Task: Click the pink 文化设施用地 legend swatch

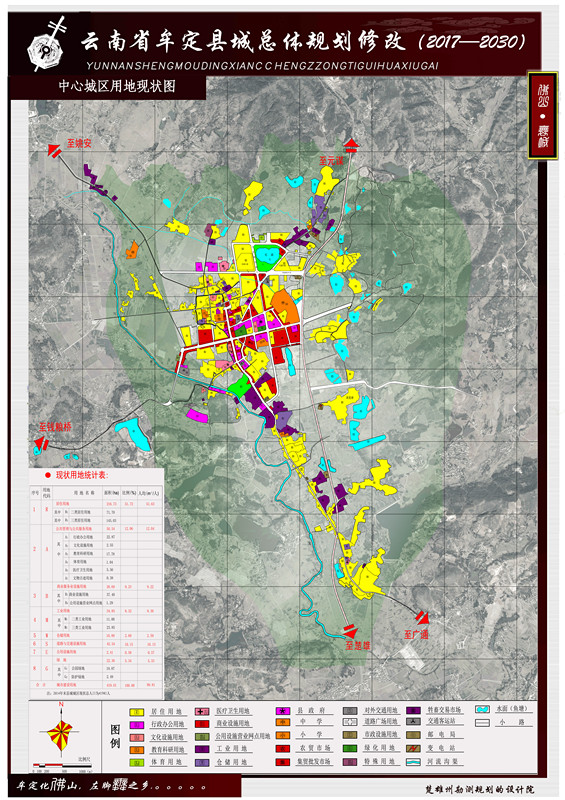Action: [x=137, y=737]
